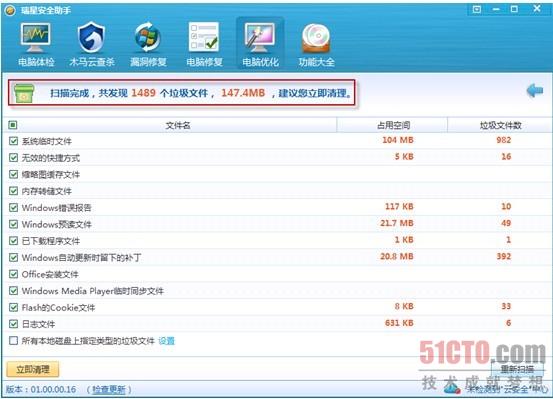Open the title bar menu button

(x=477, y=9)
